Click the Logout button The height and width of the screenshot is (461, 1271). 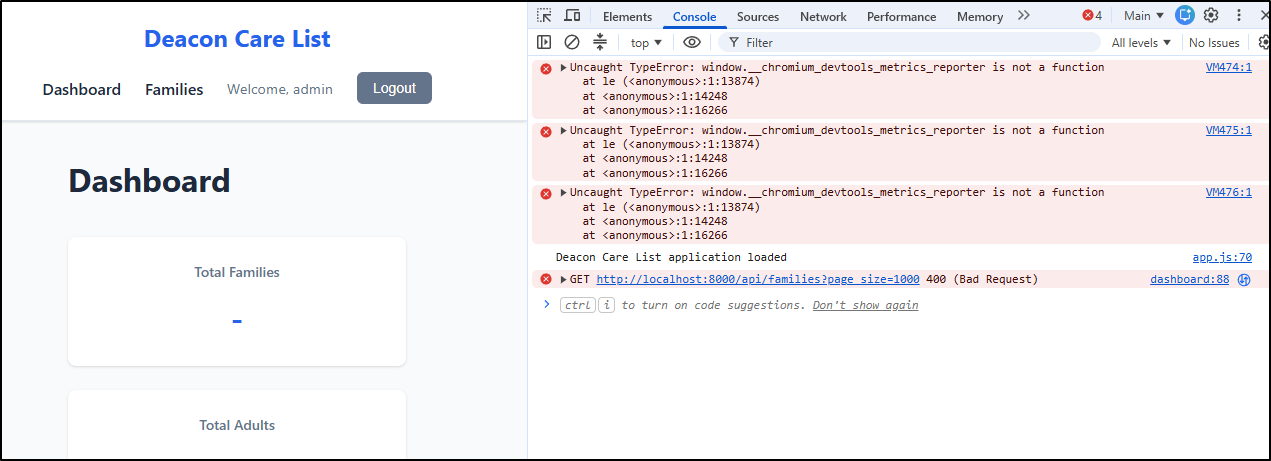click(394, 88)
